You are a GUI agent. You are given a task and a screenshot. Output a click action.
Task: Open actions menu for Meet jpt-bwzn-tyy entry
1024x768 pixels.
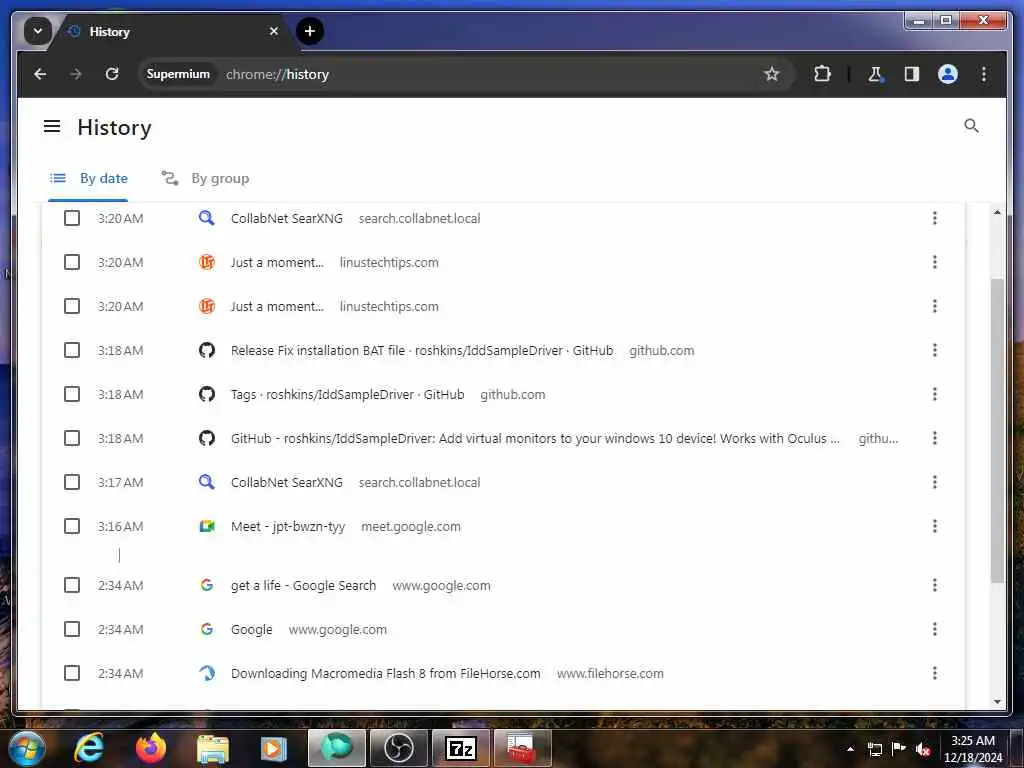(x=935, y=526)
